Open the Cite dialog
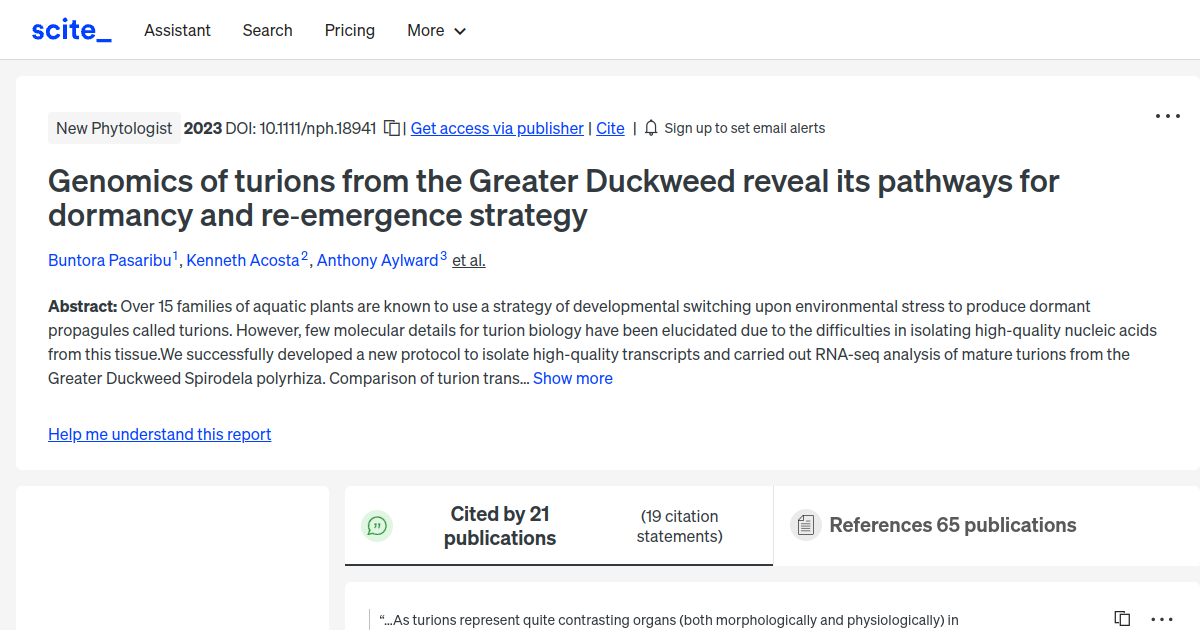1200x630 pixels. [610, 128]
